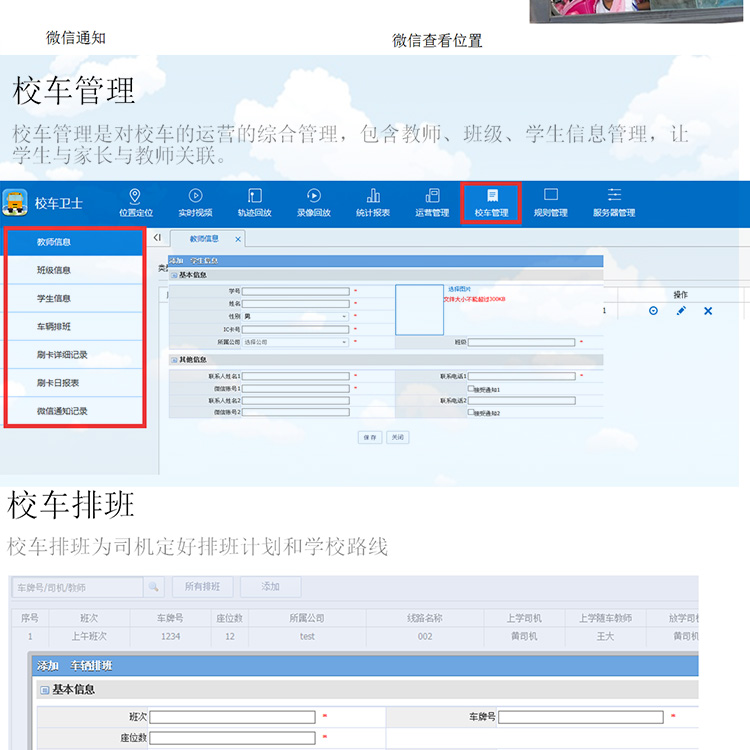Select 学生信息 in left sidebar
The width and height of the screenshot is (750, 750).
(x=54, y=298)
